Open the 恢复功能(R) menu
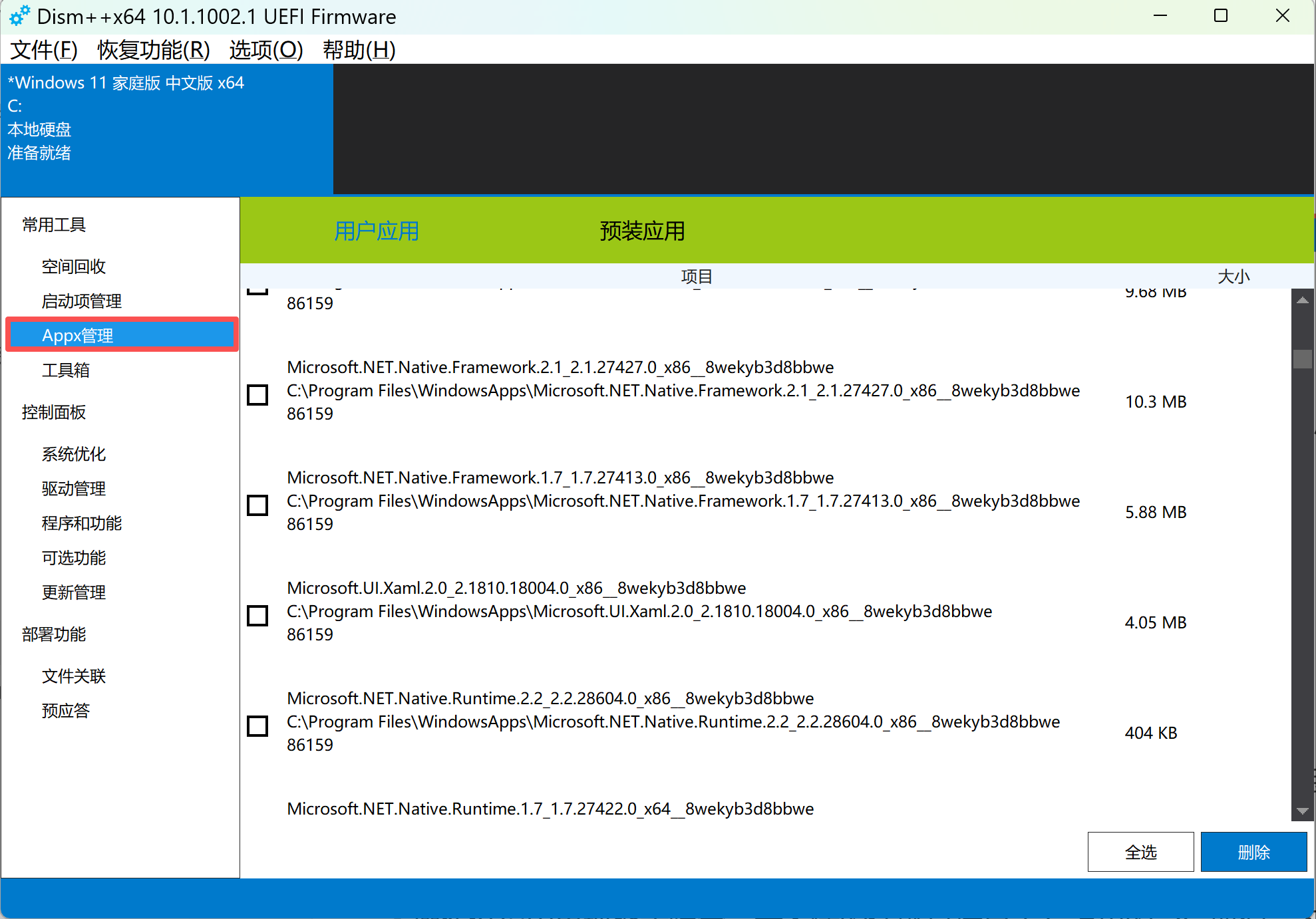Viewport: 1316px width, 919px height. pyautogui.click(x=154, y=50)
